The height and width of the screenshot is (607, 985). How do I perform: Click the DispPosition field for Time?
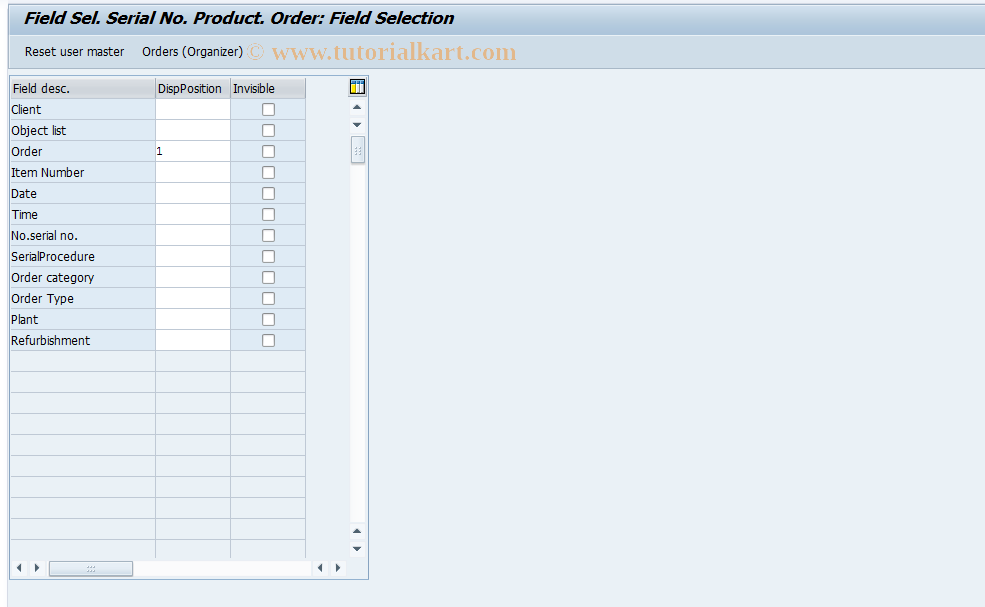point(193,215)
